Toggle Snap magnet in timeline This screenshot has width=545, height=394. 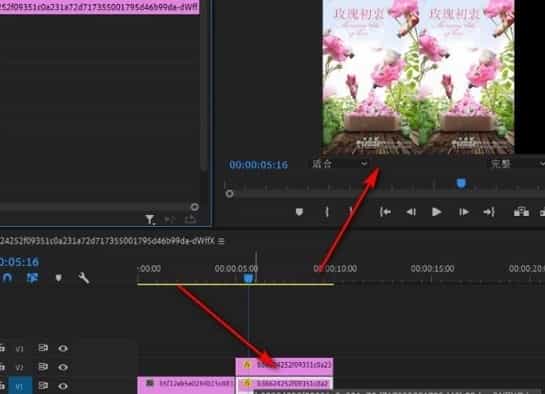(x=7, y=278)
